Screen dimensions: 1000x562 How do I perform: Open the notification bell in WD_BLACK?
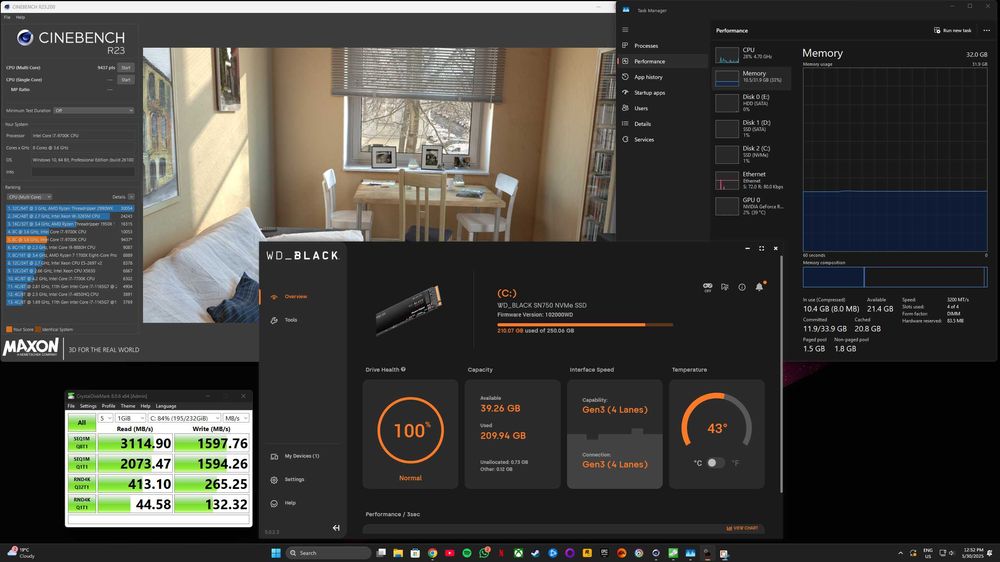pyautogui.click(x=759, y=287)
